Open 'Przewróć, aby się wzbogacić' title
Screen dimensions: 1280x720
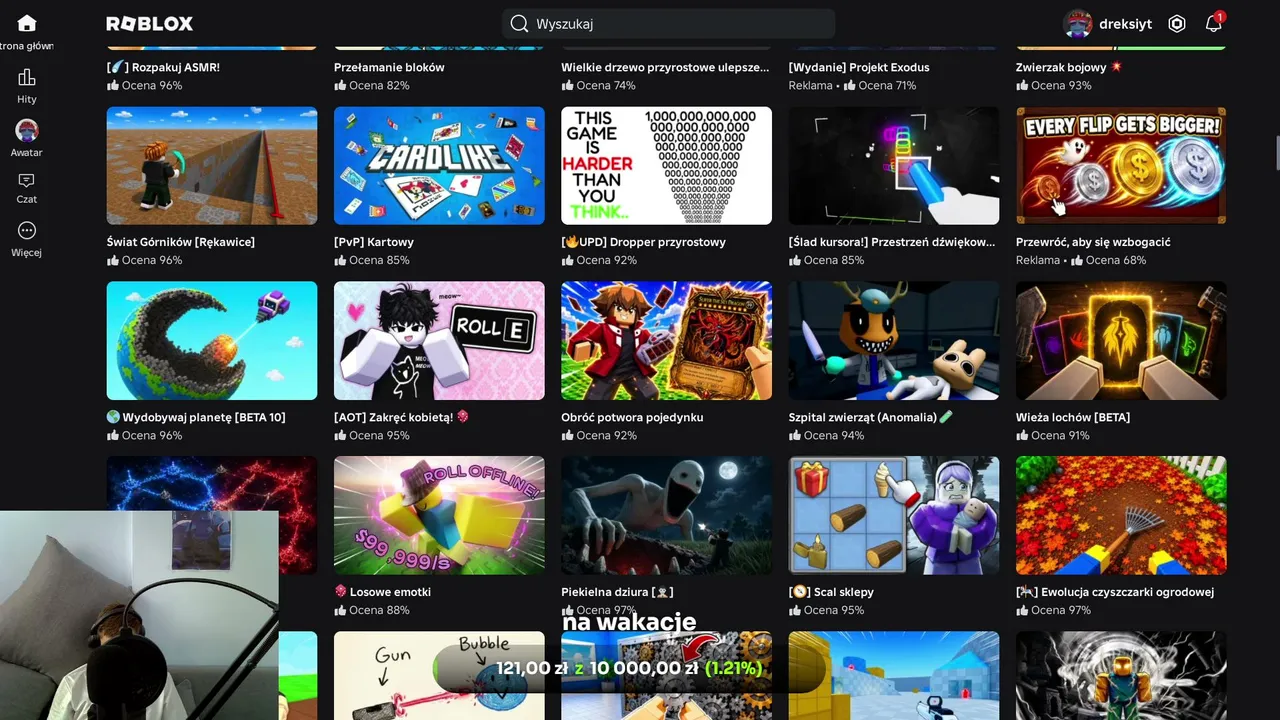pyautogui.click(x=1093, y=242)
